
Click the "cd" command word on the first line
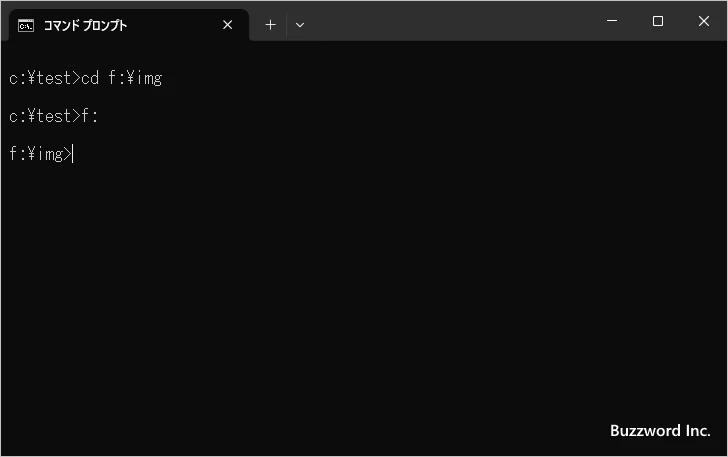point(89,78)
